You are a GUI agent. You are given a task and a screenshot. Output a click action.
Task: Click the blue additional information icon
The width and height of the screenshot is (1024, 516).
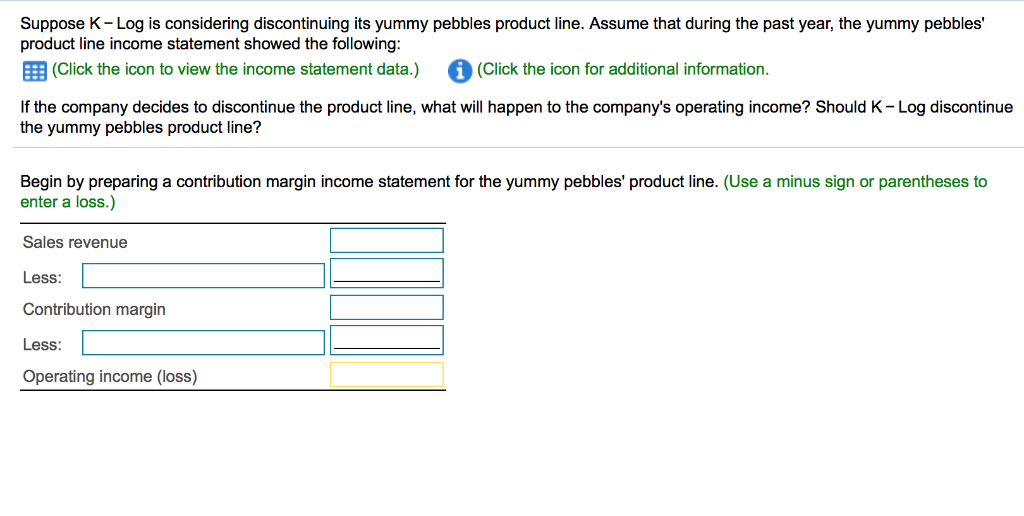coord(460,71)
